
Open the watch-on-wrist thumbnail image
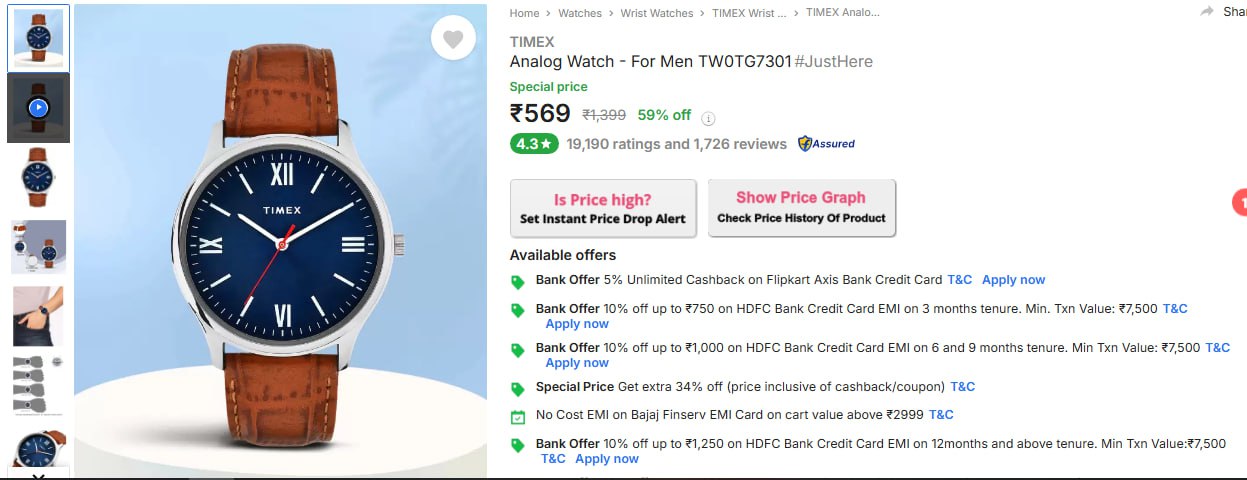point(38,316)
